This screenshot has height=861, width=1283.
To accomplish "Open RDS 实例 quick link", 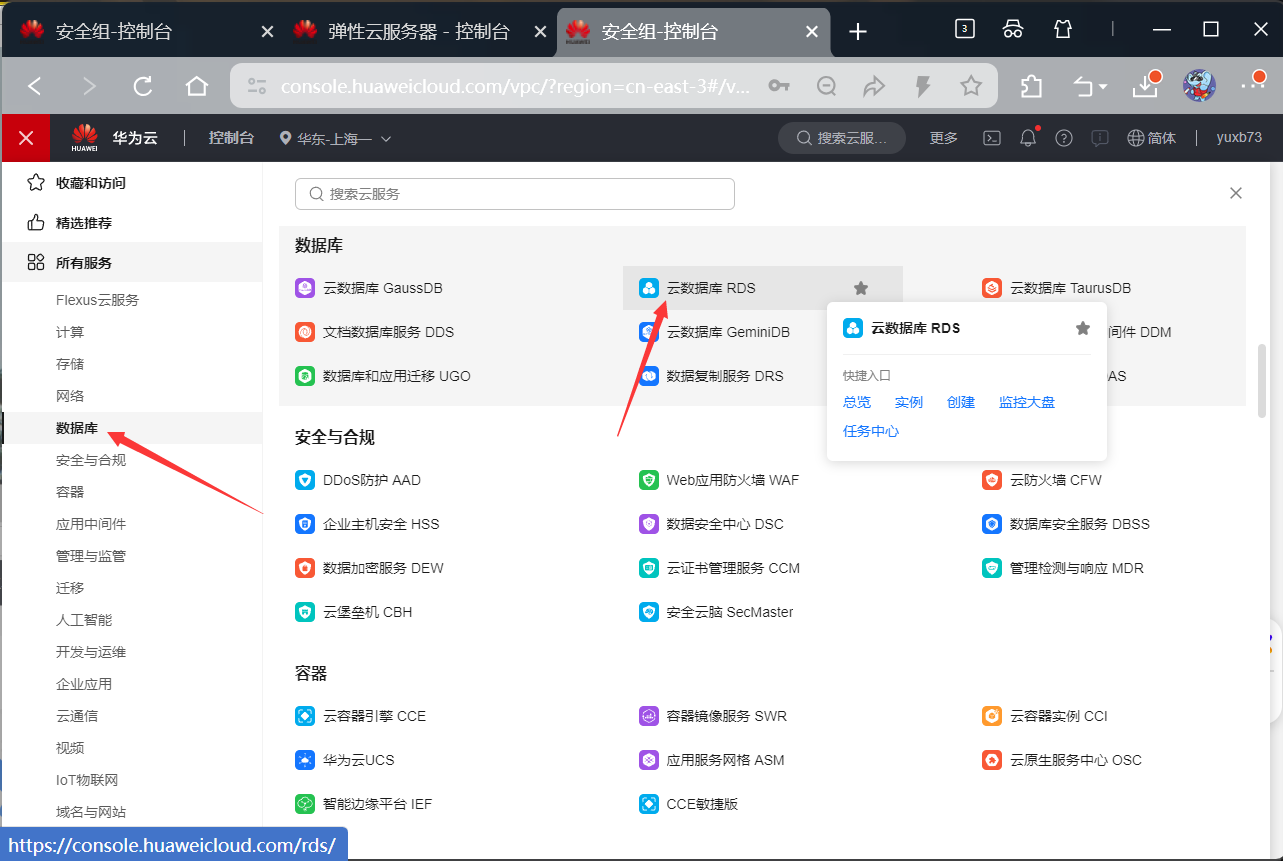I will pos(909,402).
